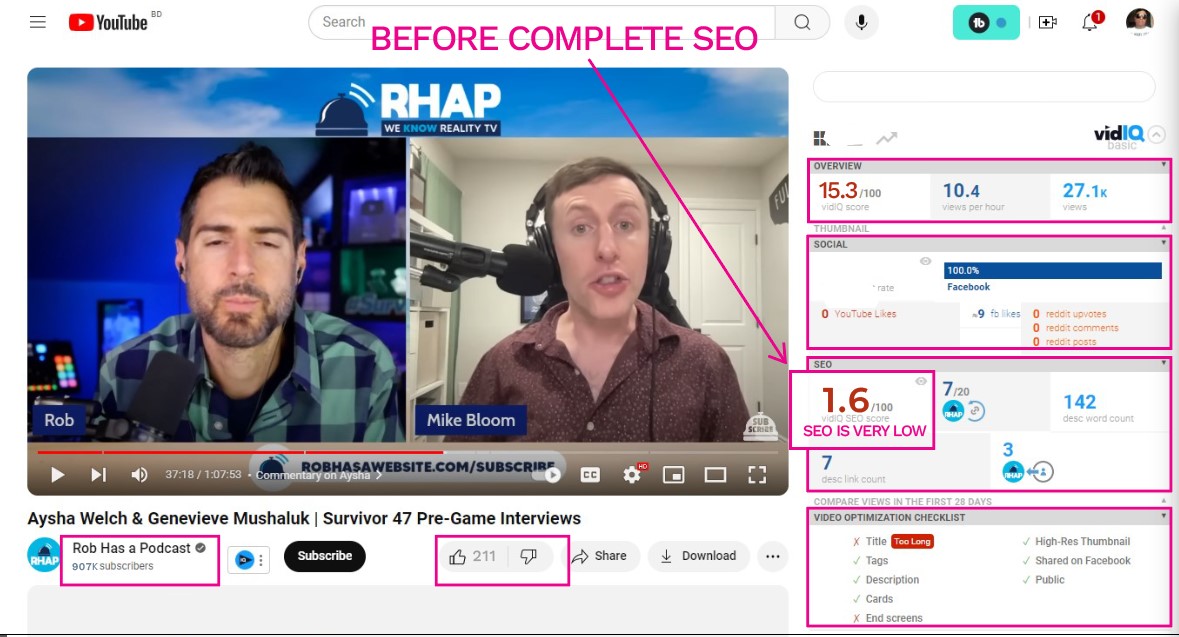Enable miniplayer mode
Image resolution: width=1179 pixels, height=637 pixels.
click(673, 475)
